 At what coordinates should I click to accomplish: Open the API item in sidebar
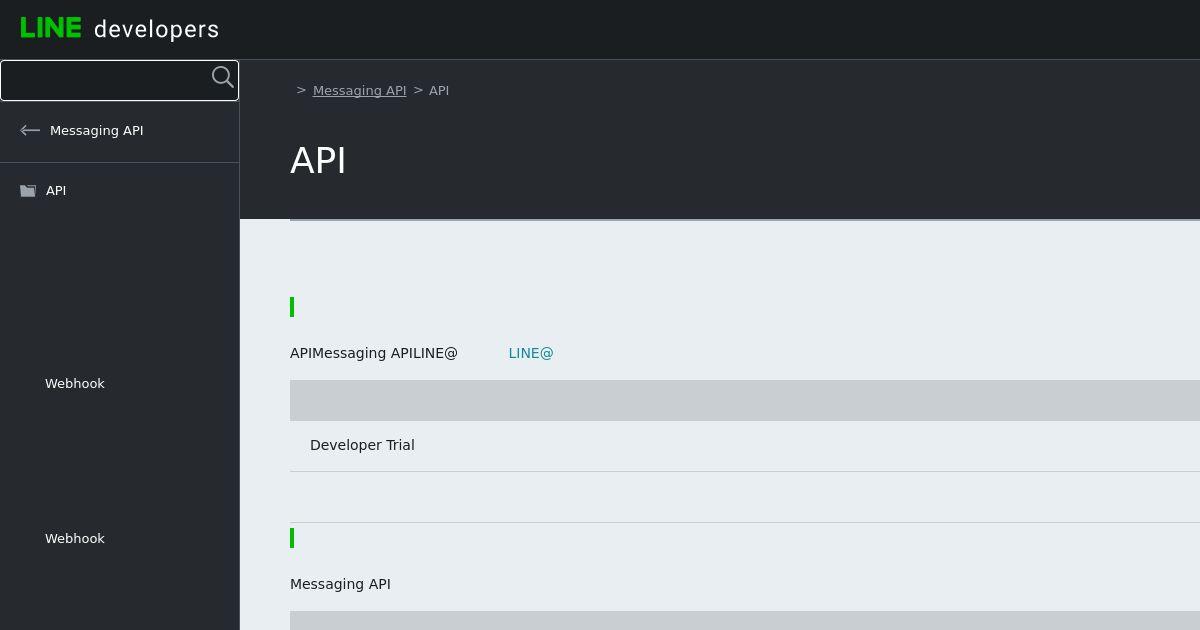56,190
